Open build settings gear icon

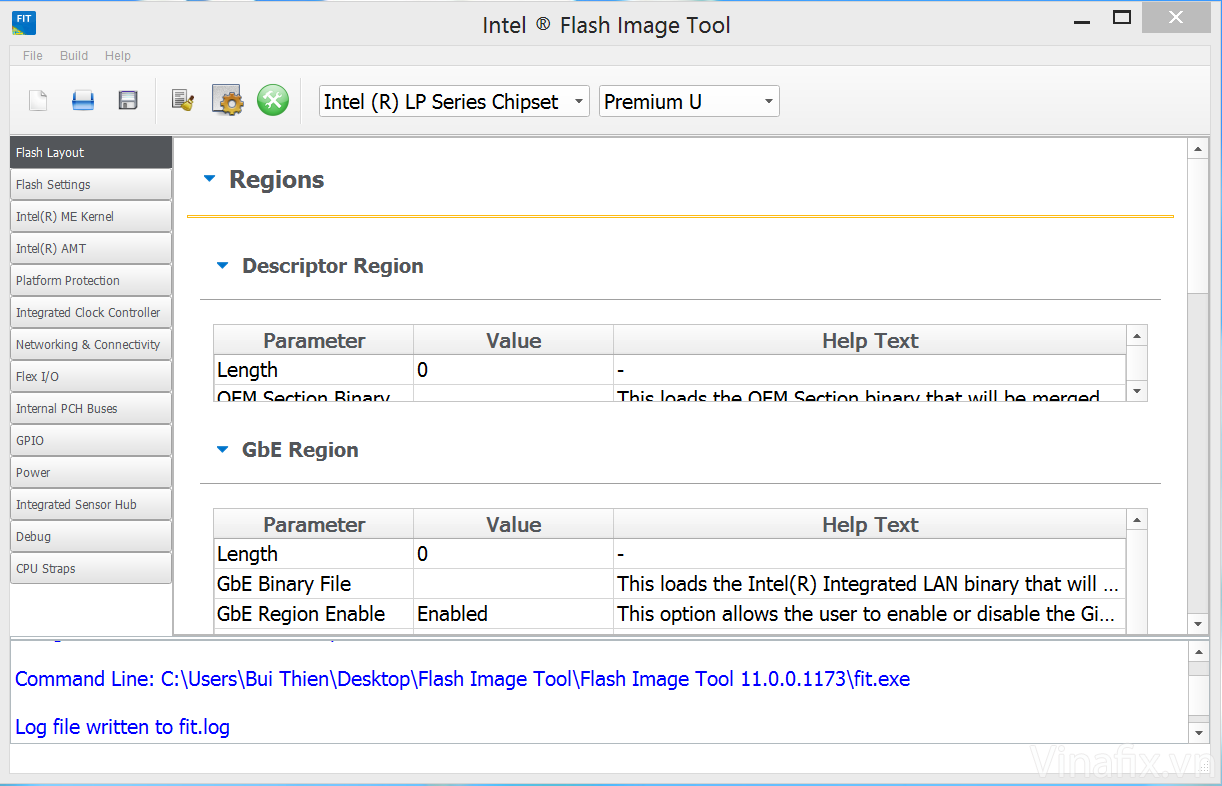[x=228, y=100]
